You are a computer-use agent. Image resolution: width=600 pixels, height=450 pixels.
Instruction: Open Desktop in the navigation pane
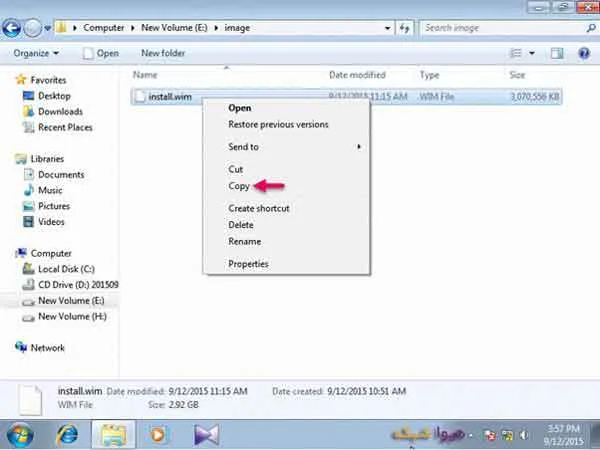54,96
